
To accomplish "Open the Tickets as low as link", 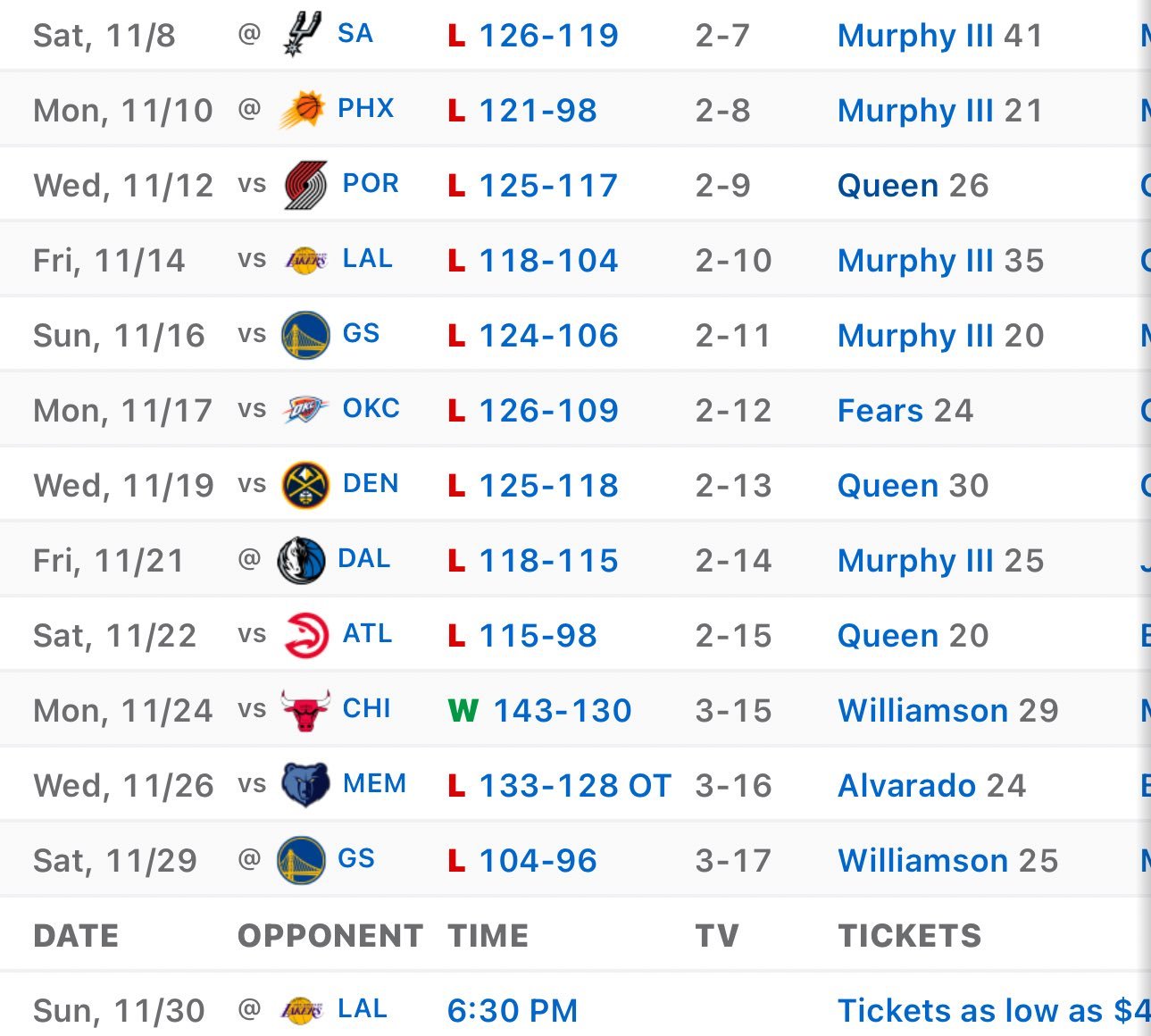I will [994, 1011].
